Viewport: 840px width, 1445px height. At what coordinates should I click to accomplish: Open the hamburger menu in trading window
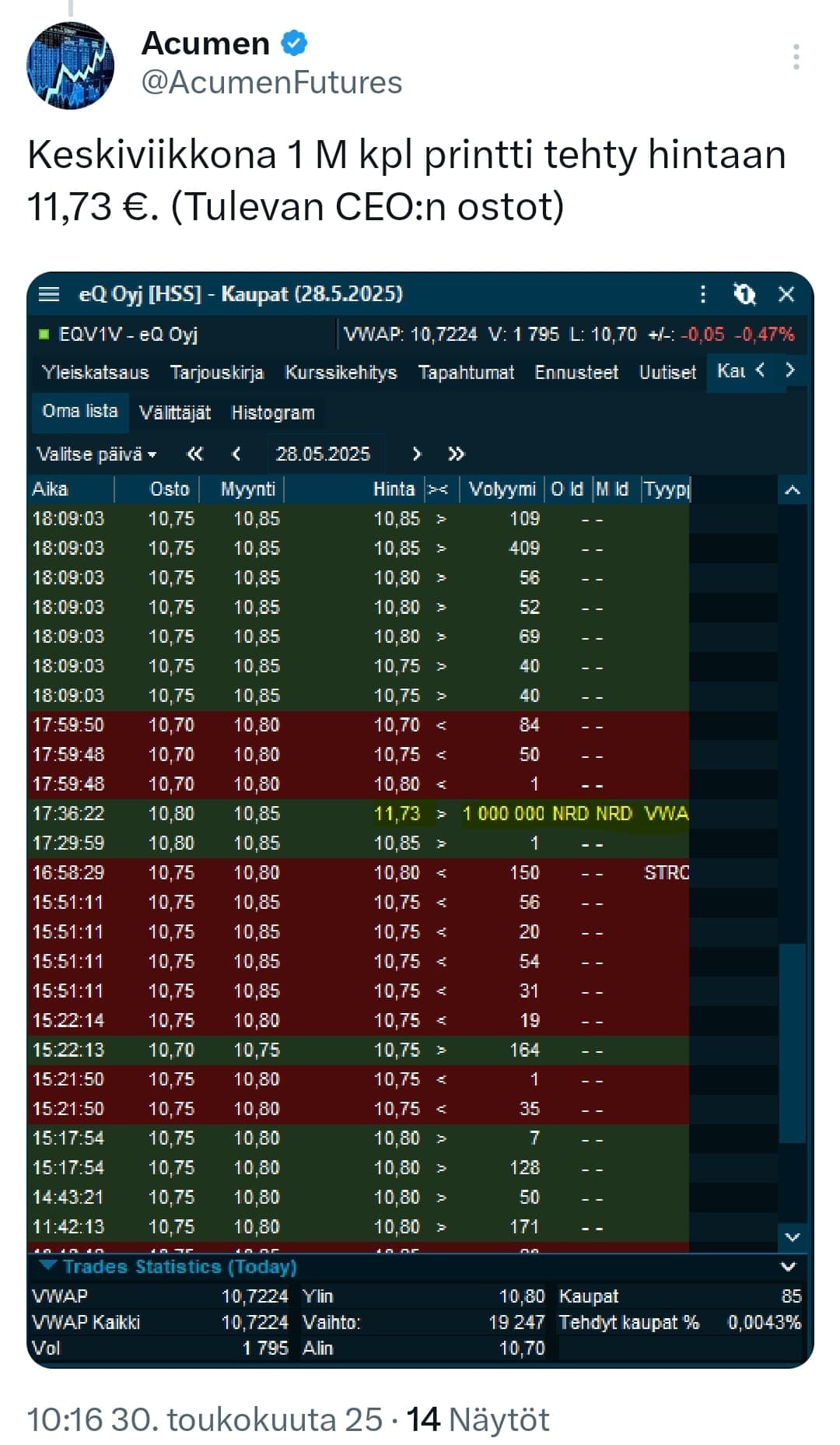49,294
